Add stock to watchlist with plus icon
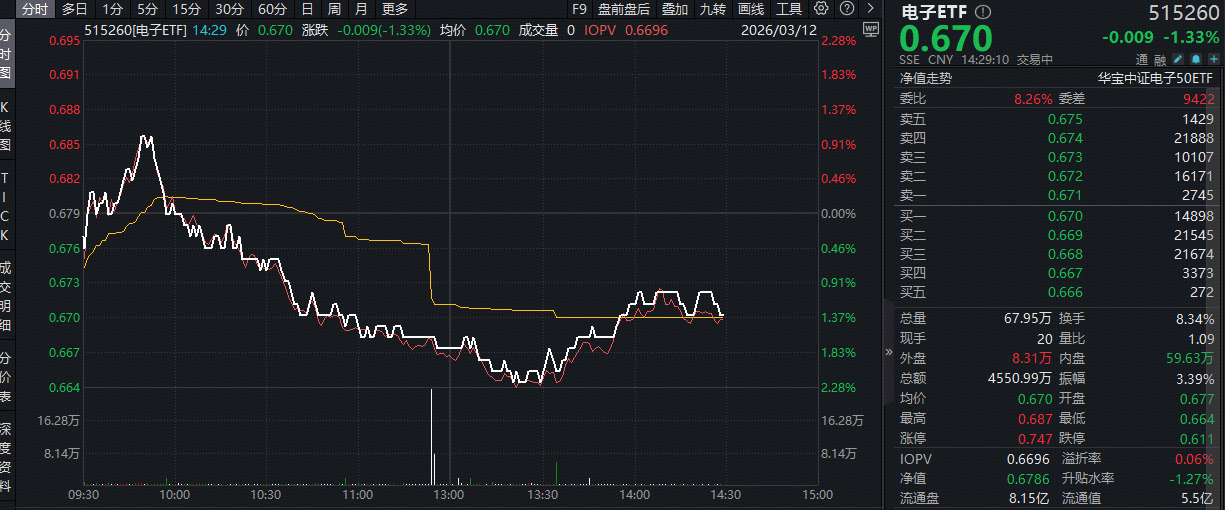 click(1213, 59)
